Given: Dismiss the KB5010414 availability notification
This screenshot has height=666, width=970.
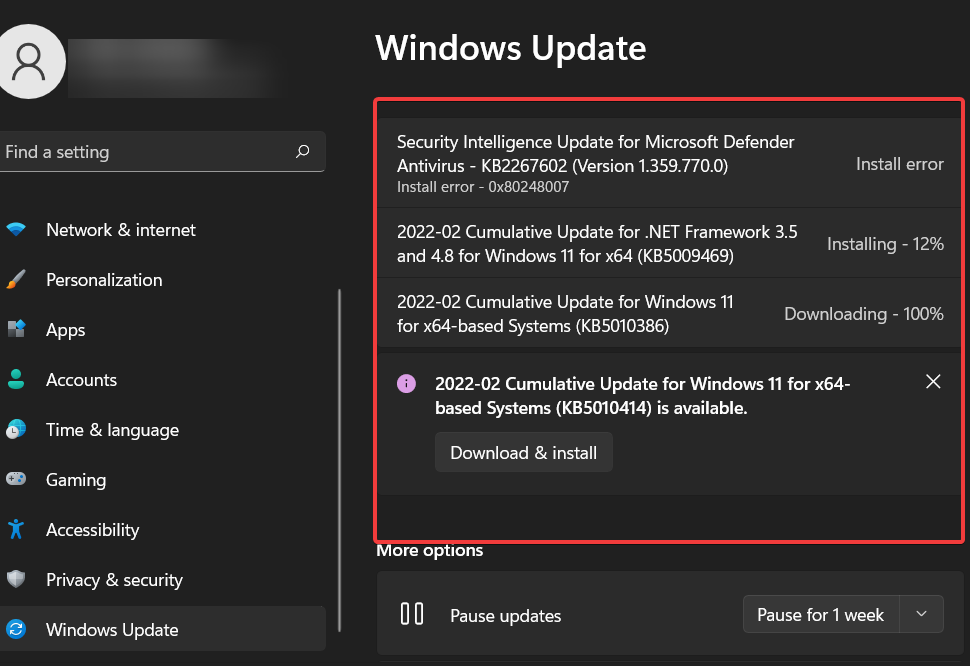Looking at the screenshot, I should (933, 381).
